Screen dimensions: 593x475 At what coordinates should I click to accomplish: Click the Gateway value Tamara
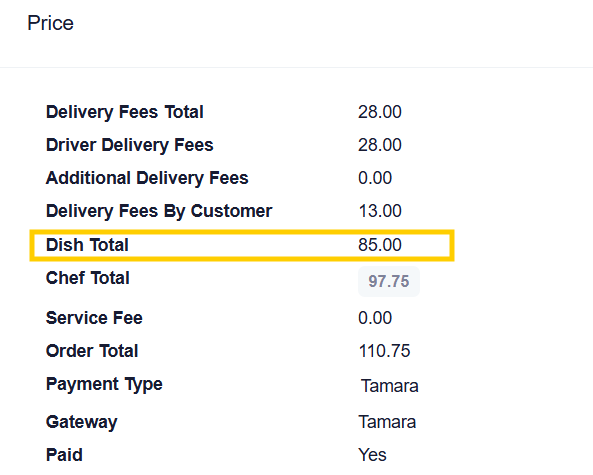[x=387, y=422]
